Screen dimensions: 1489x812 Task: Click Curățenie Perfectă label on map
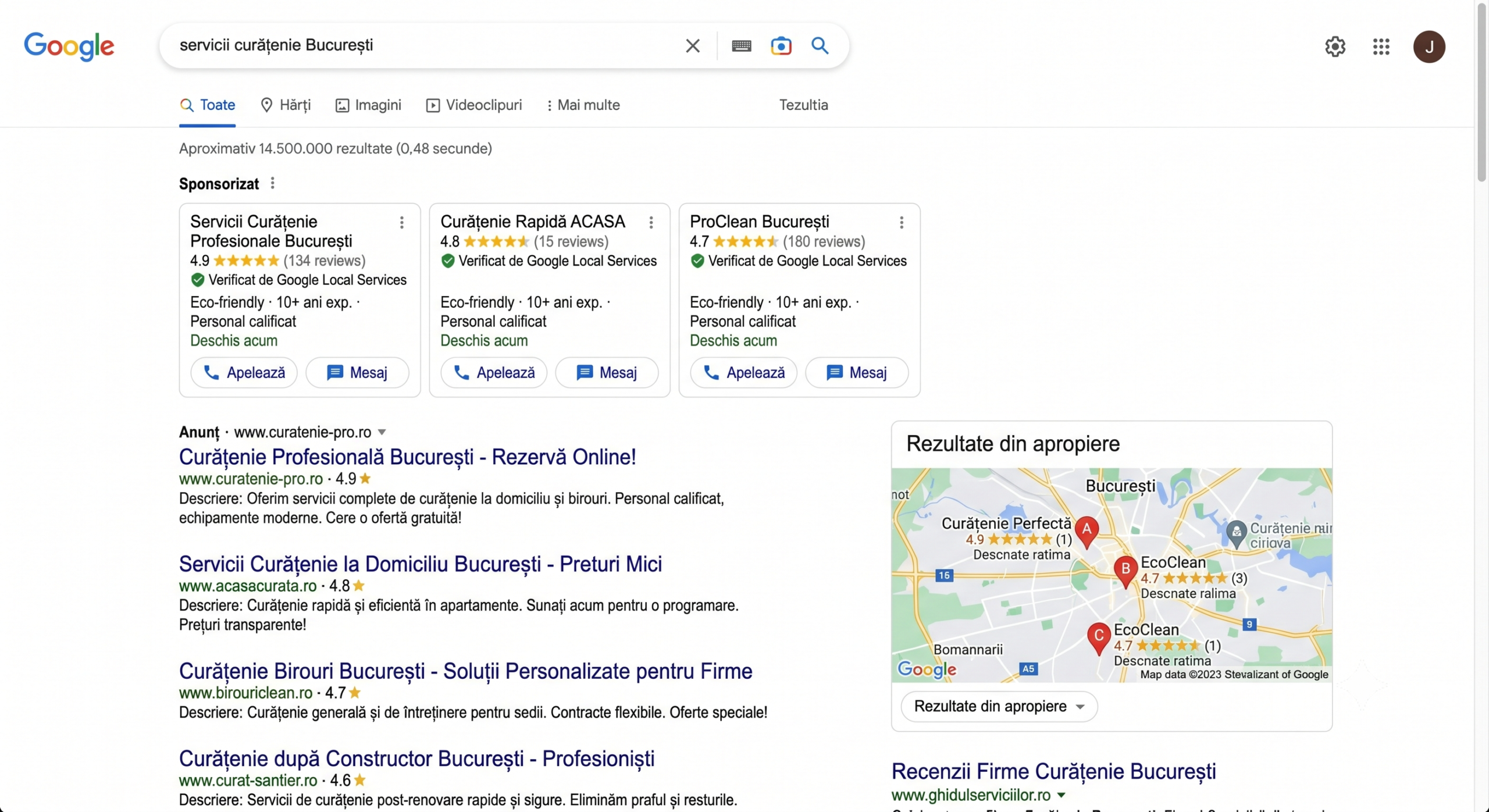[1006, 523]
